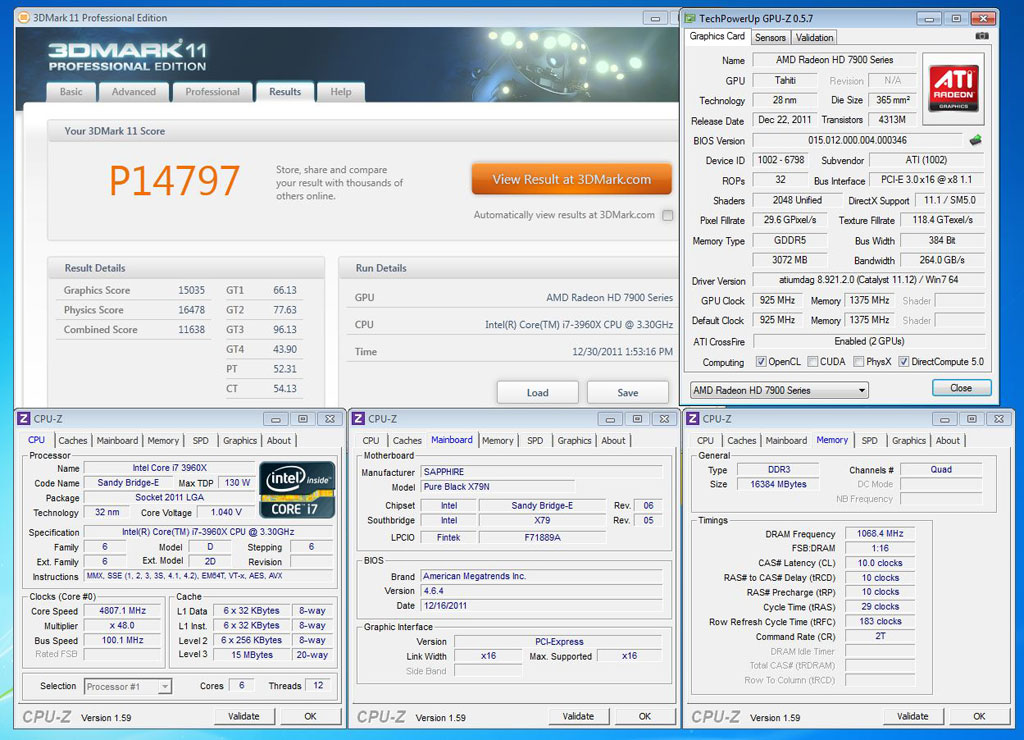Click the Threads value 12 in CPU-Z
Viewport: 1024px width, 740px height.
(x=318, y=685)
